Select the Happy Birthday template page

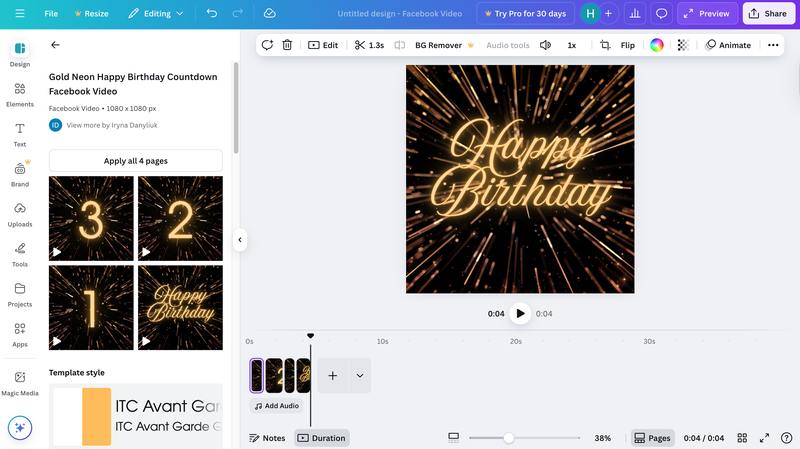180,308
